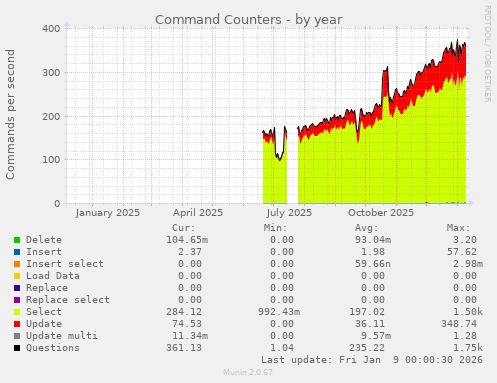Click the 'July 2025' axis label

pos(289,213)
